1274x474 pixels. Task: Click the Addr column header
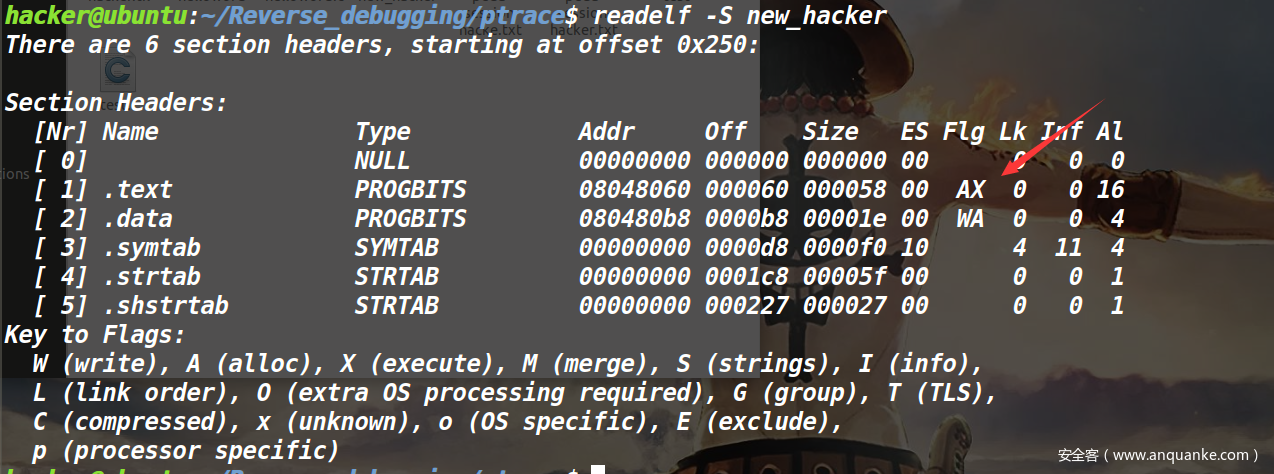pyautogui.click(x=606, y=132)
